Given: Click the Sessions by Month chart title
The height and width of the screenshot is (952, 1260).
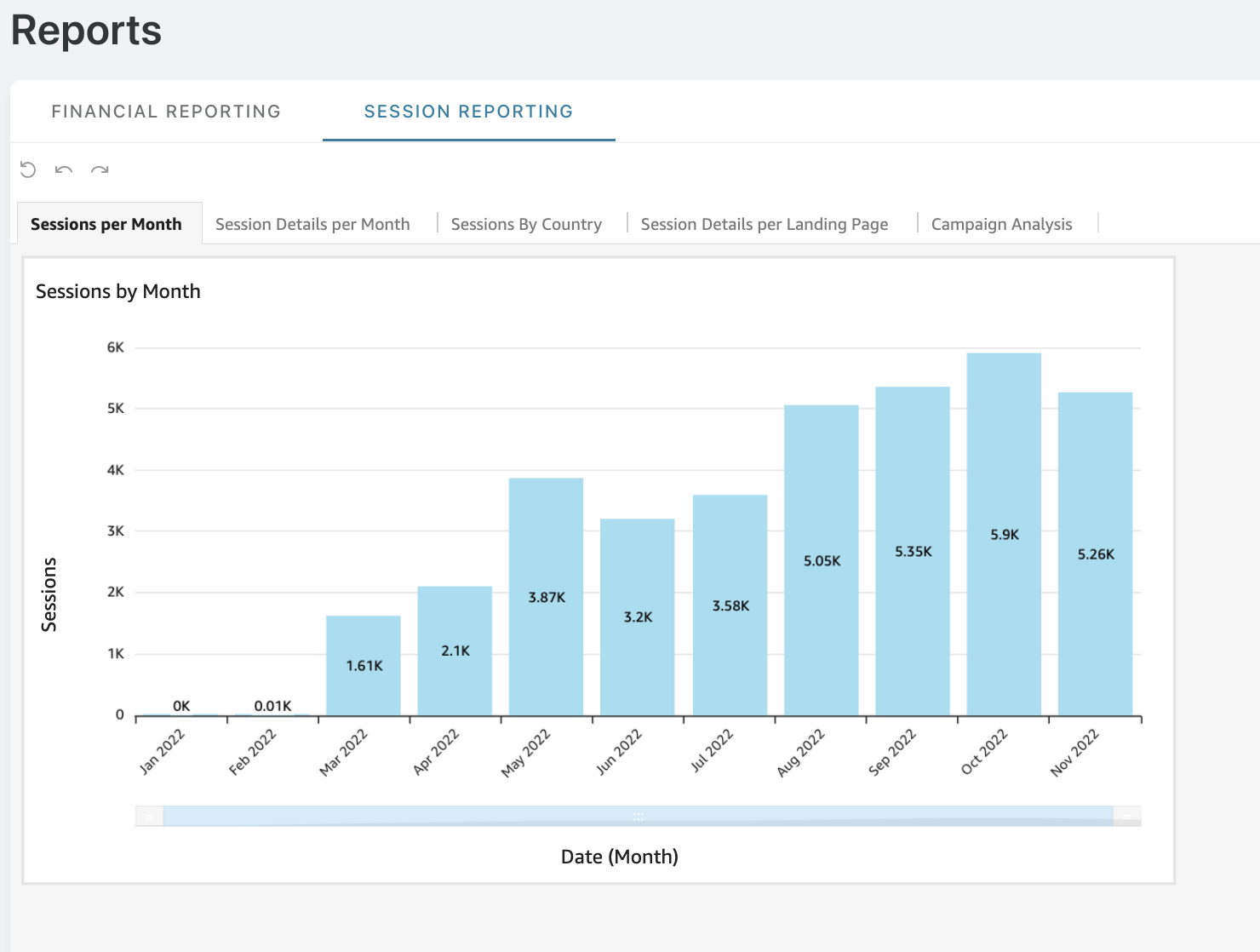Looking at the screenshot, I should pyautogui.click(x=118, y=291).
